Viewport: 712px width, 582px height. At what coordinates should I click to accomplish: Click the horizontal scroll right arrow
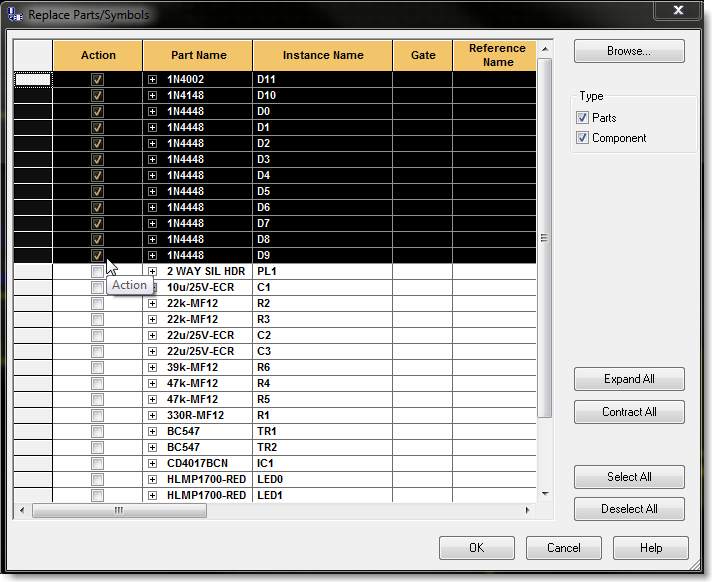(527, 510)
